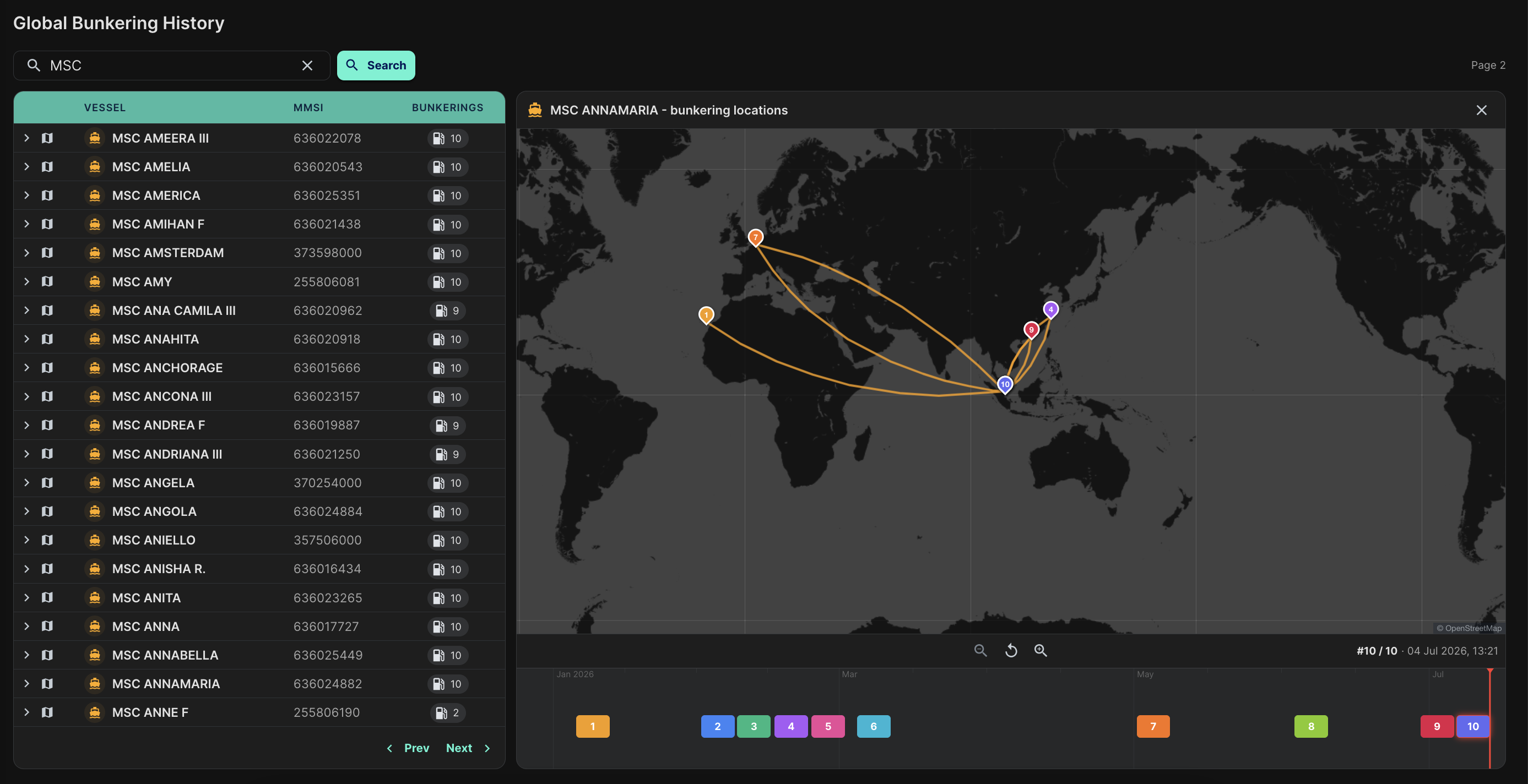The height and width of the screenshot is (784, 1528).
Task: Click the Page 2 indicator
Action: click(x=1488, y=65)
